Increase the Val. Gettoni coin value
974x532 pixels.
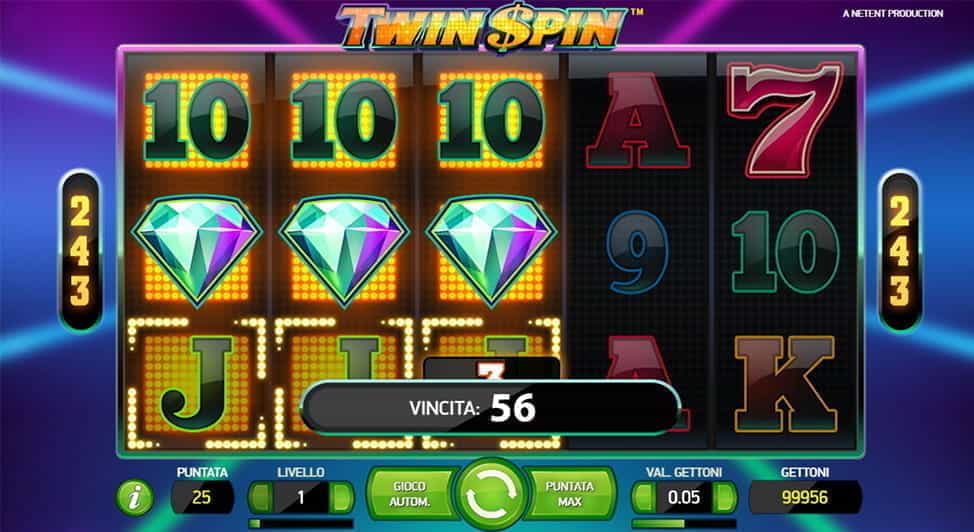(x=724, y=497)
